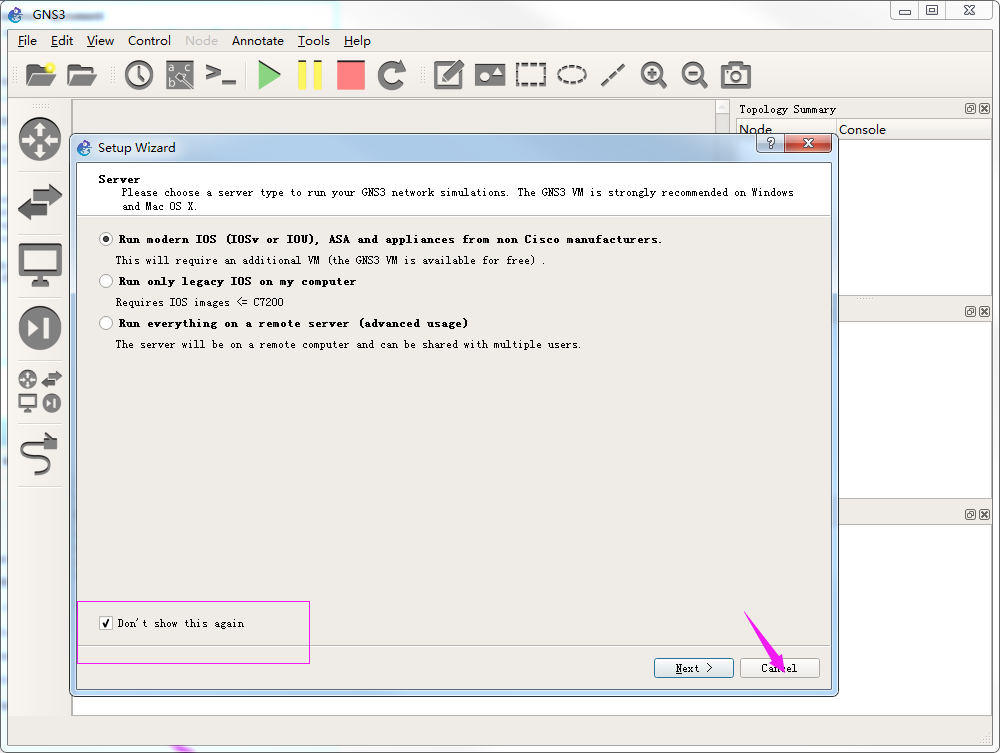Browse security devices sidebar icon

pos(40,328)
